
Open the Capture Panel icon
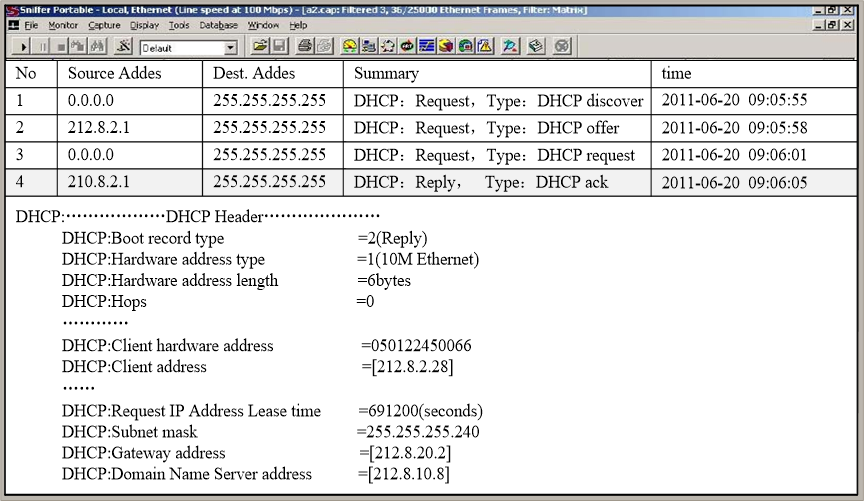tap(510, 46)
